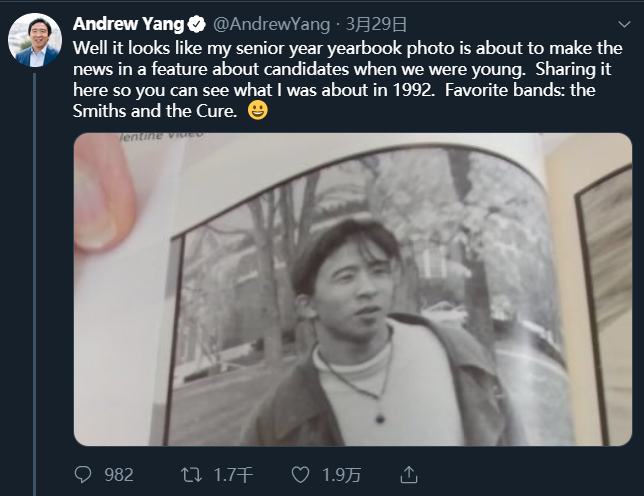Viewport: 644px width, 496px height.
Task: Click the blue verified badge
Action: (198, 24)
